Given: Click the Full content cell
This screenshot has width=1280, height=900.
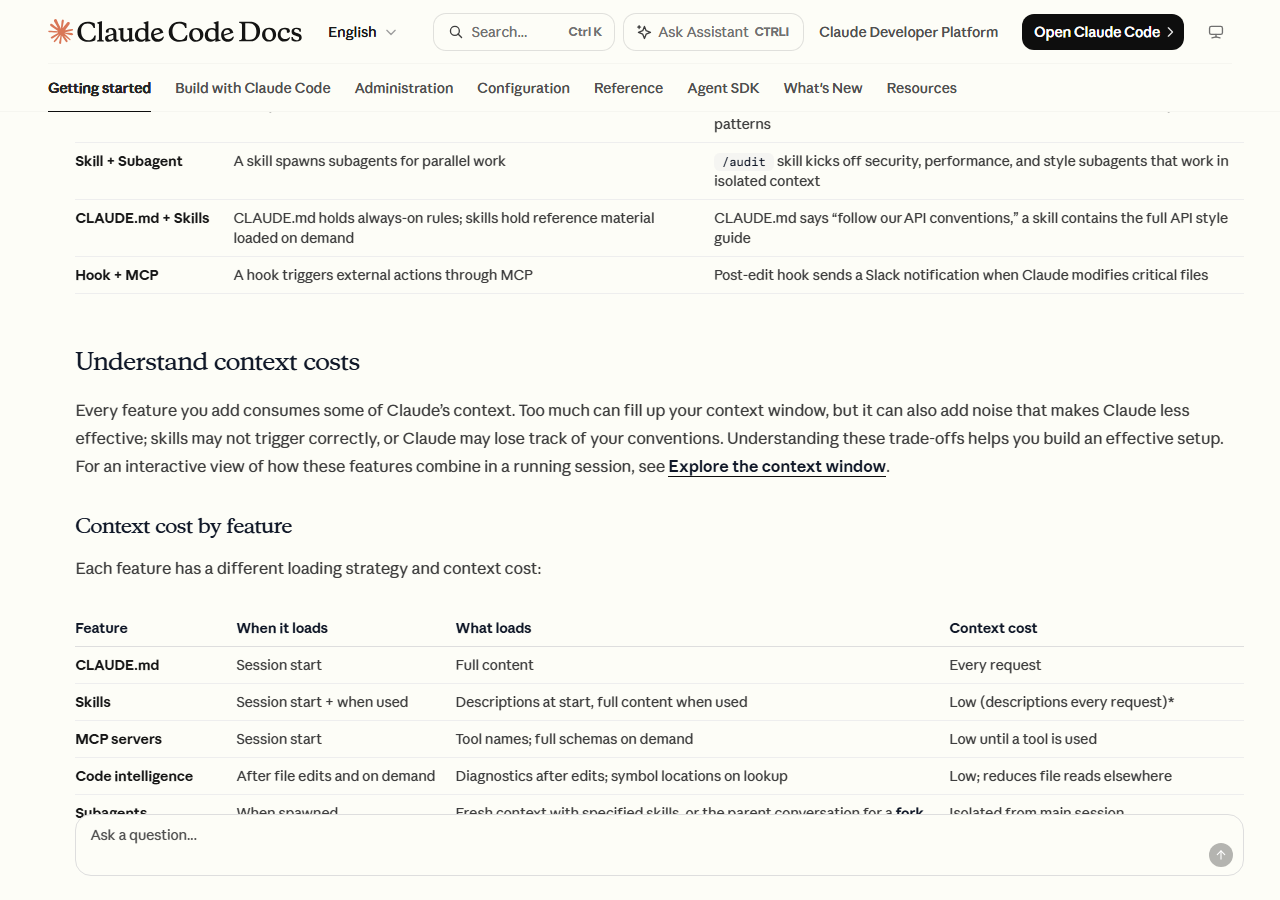Looking at the screenshot, I should click(495, 665).
